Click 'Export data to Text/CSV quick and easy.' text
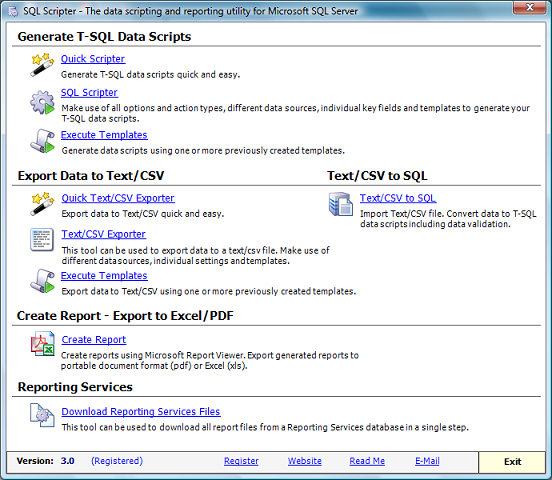The image size is (552, 480). pyautogui.click(x=143, y=214)
